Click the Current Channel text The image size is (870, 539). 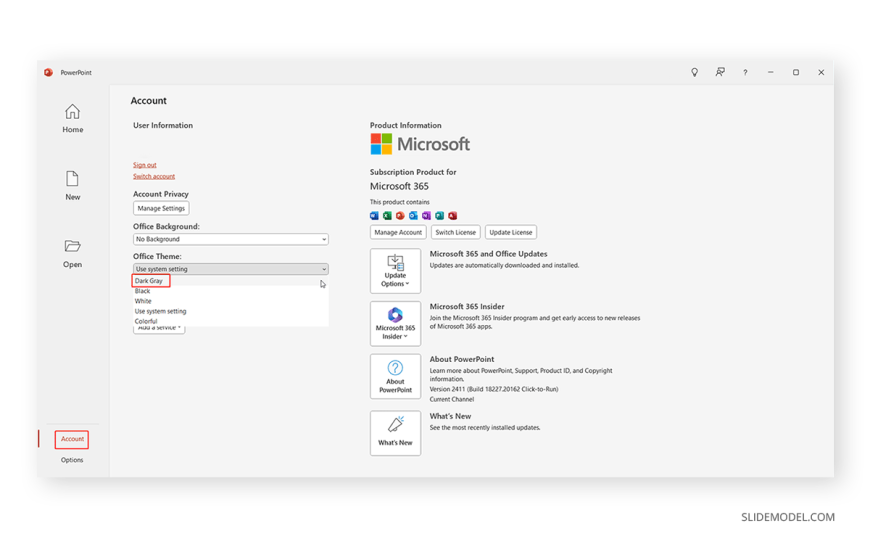click(x=452, y=399)
